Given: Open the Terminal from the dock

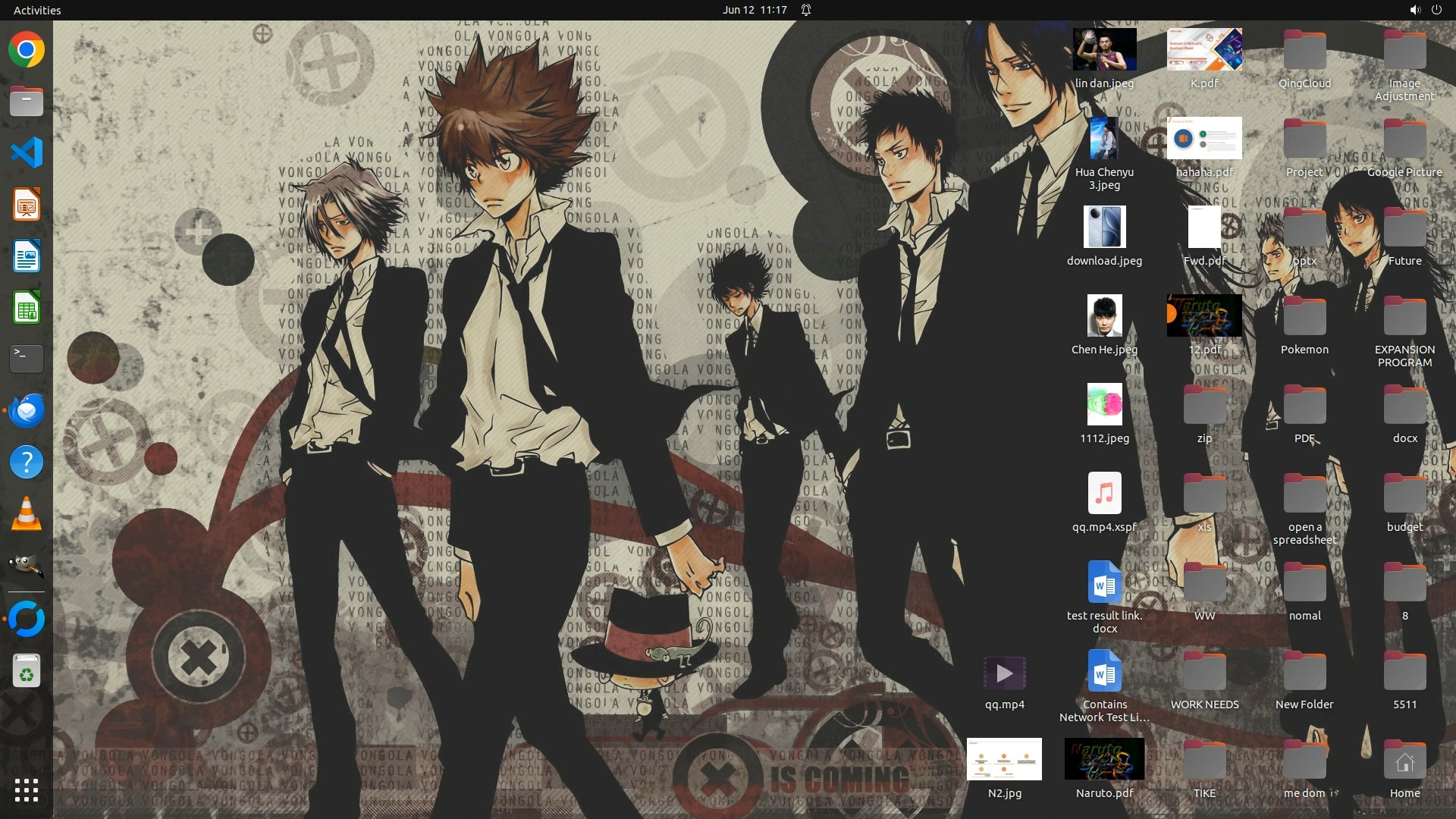Looking at the screenshot, I should (27, 358).
